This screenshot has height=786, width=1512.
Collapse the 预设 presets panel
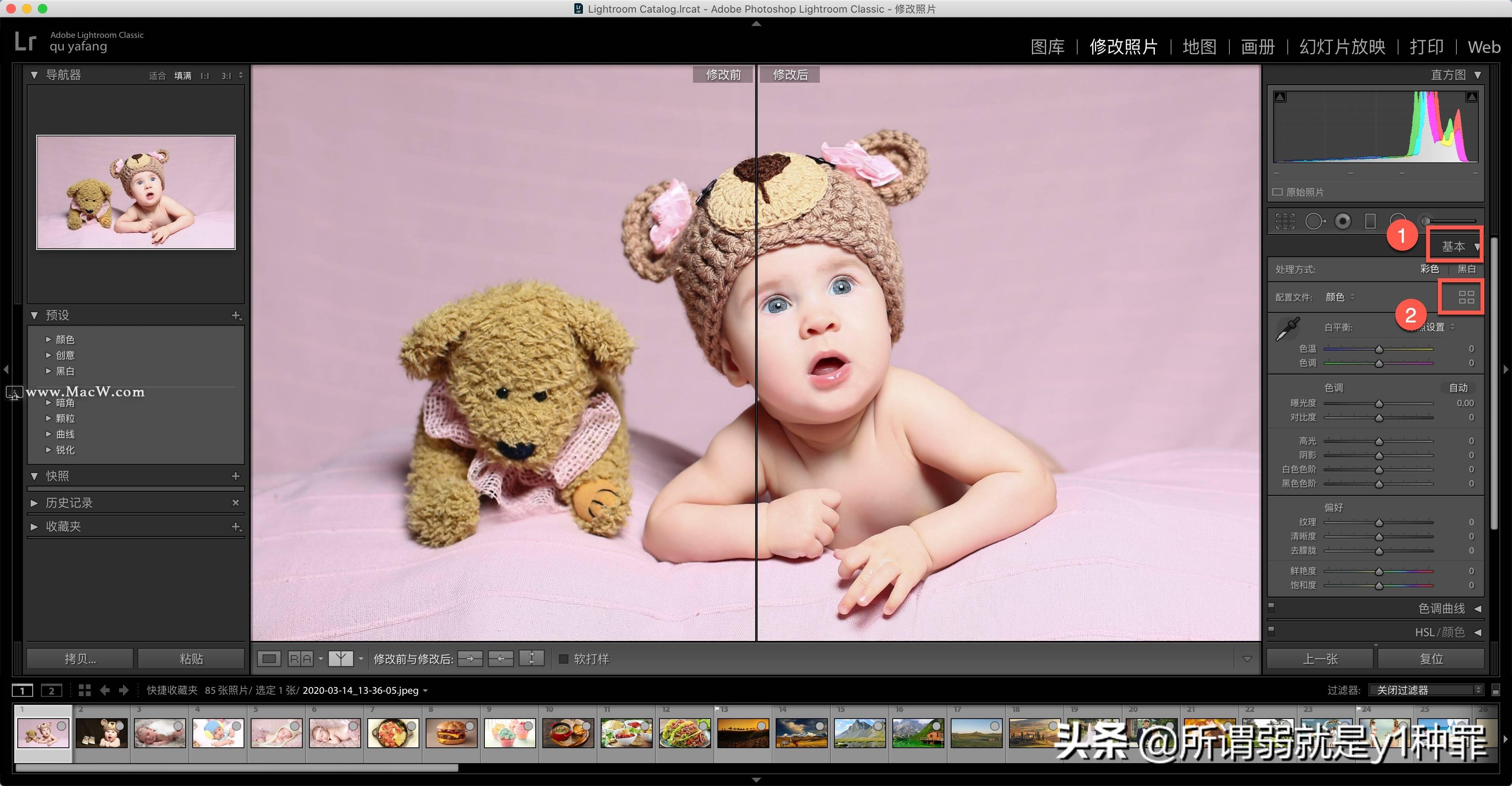point(34,316)
